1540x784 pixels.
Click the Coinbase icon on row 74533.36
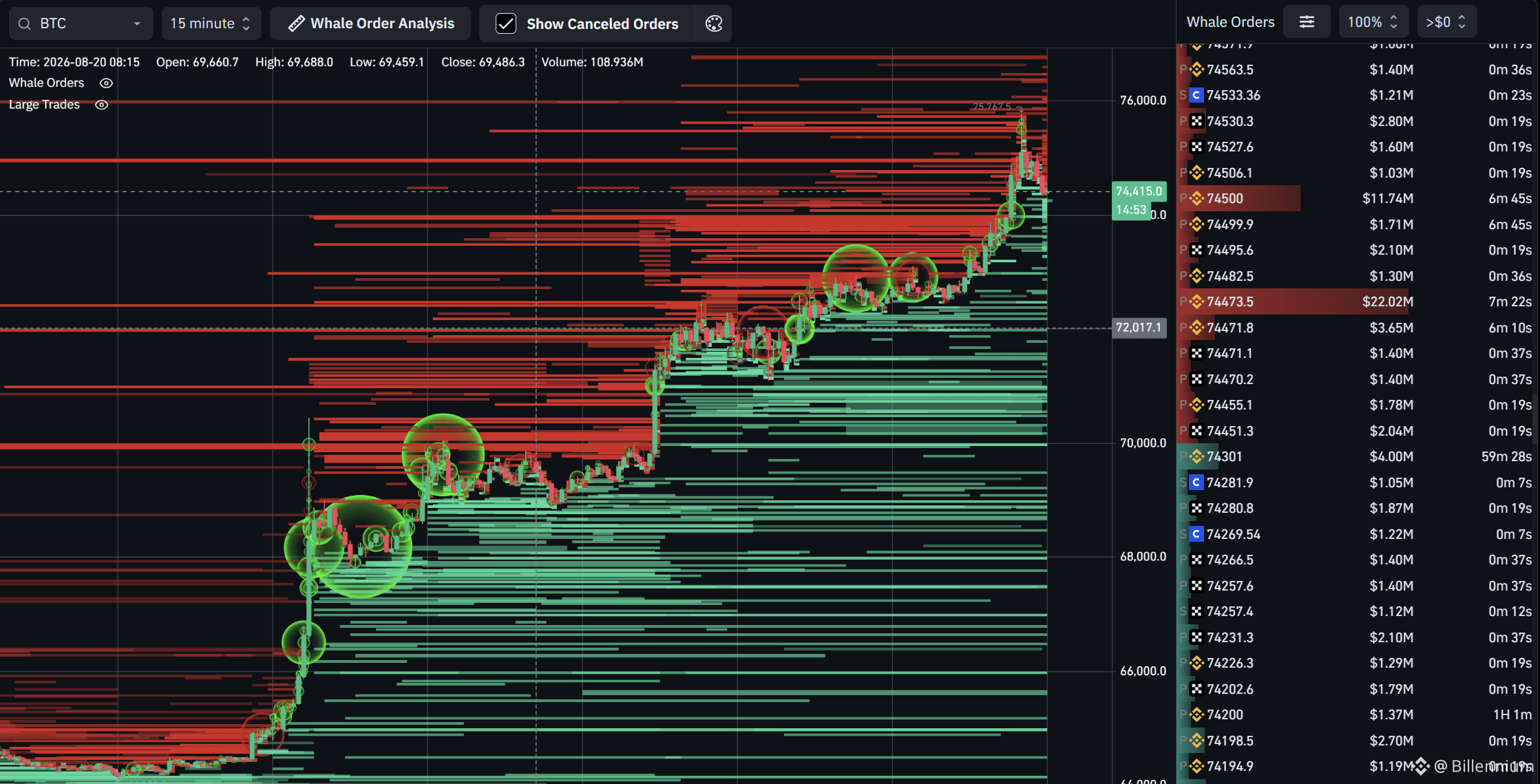[x=1196, y=95]
